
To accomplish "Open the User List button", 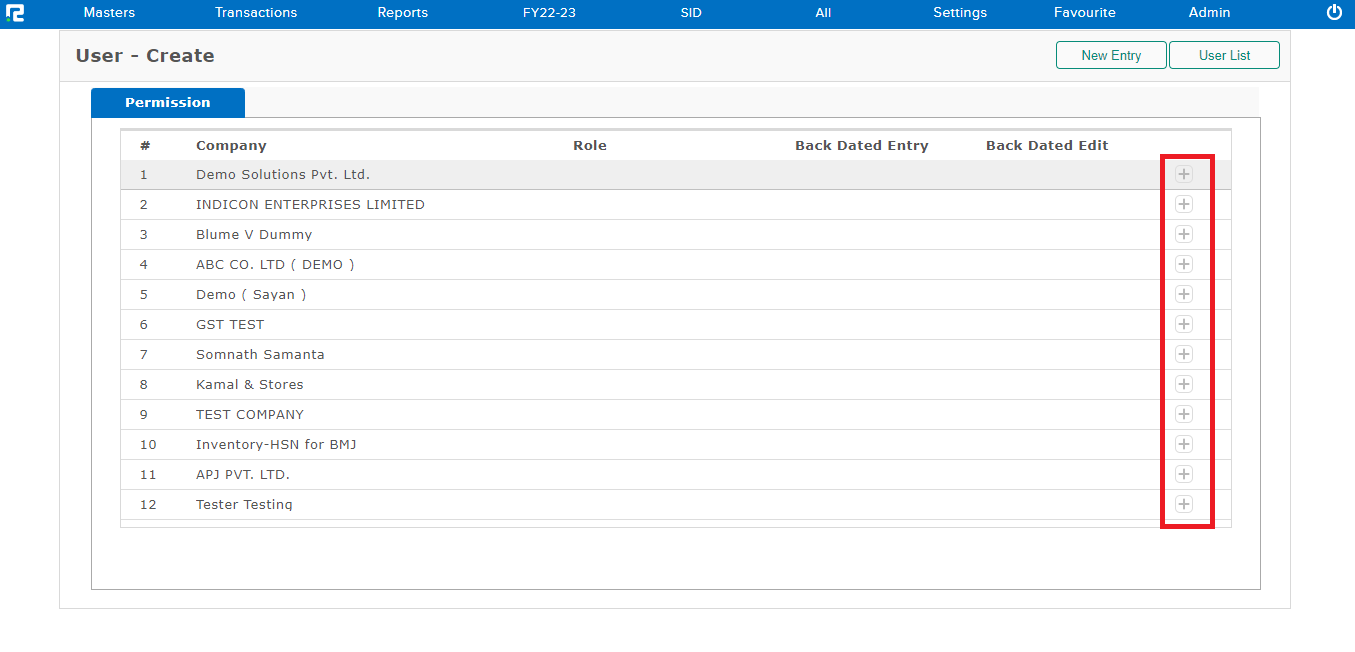I will (1224, 56).
